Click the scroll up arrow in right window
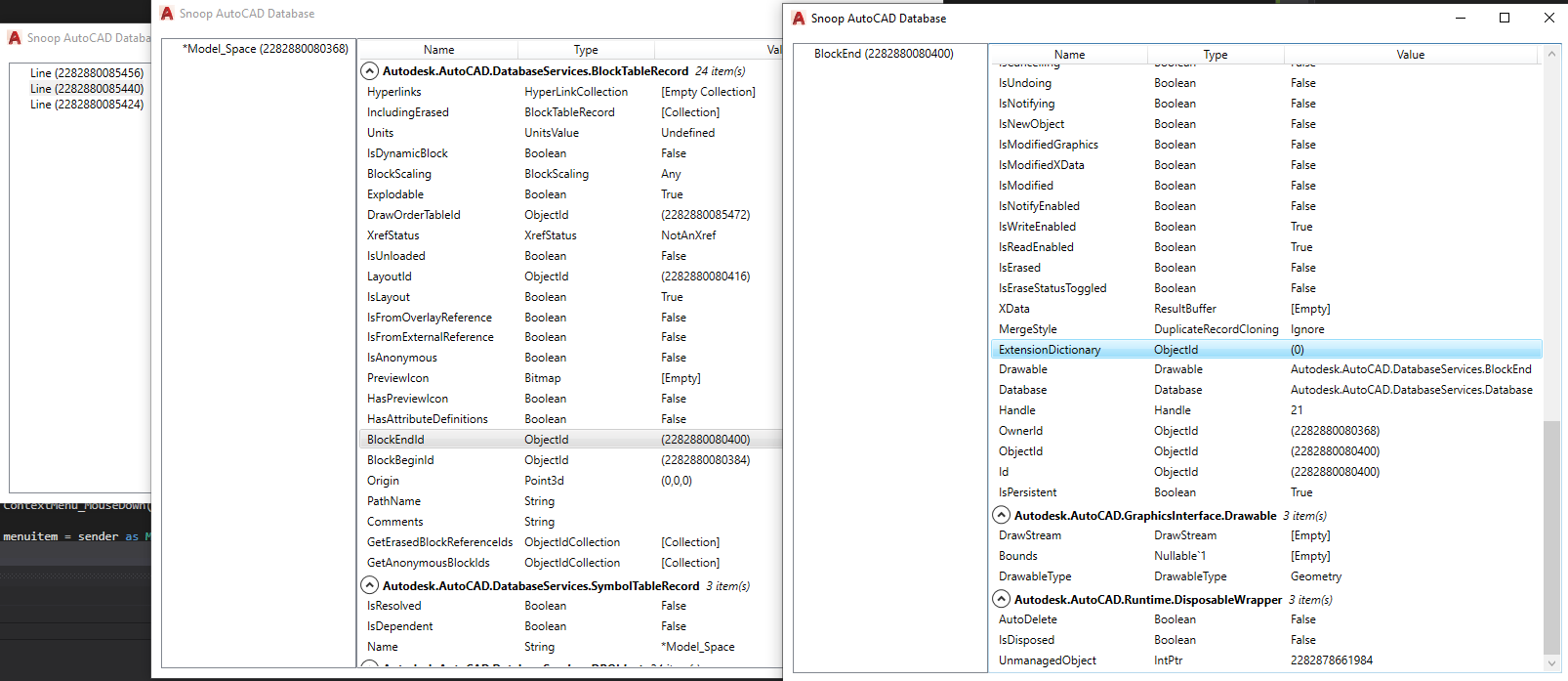Viewport: 1568px width, 681px height. tap(1551, 54)
